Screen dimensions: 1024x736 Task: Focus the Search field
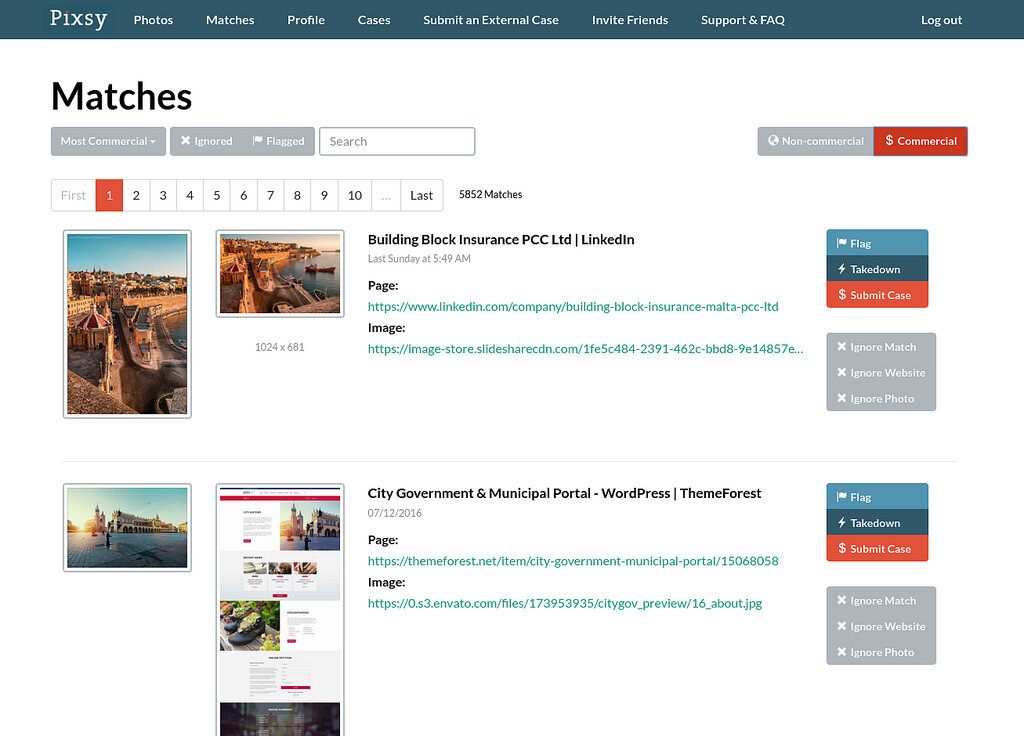[x=397, y=141]
